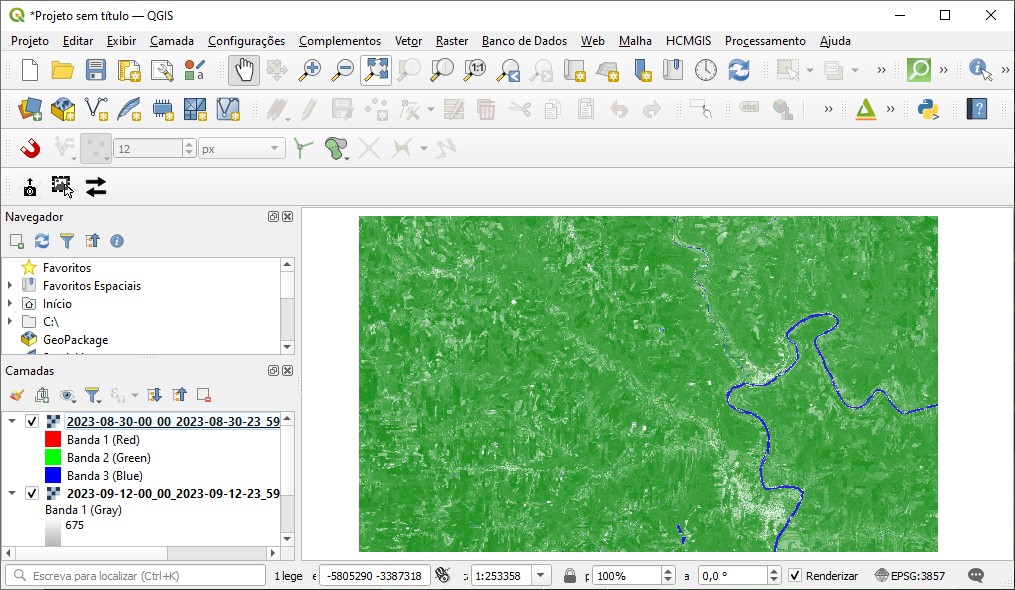Open the map scale dropdown
This screenshot has width=1015, height=590.
pyautogui.click(x=542, y=576)
